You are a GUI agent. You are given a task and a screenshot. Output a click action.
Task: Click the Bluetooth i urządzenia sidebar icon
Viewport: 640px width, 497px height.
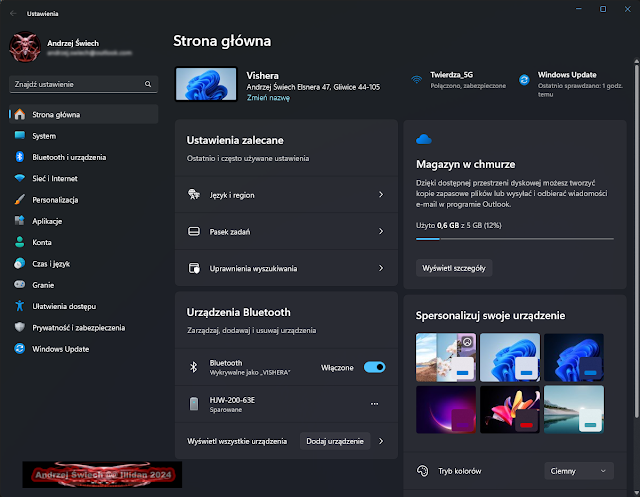pyautogui.click(x=20, y=157)
